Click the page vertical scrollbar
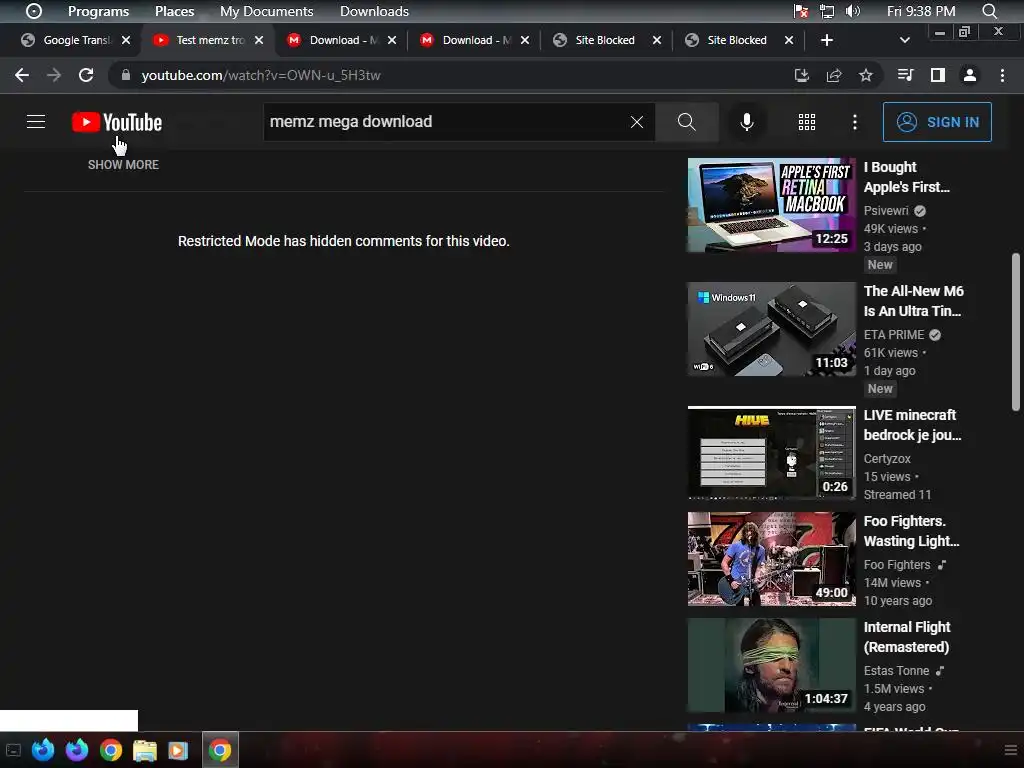The height and width of the screenshot is (768, 1024). [x=1016, y=332]
